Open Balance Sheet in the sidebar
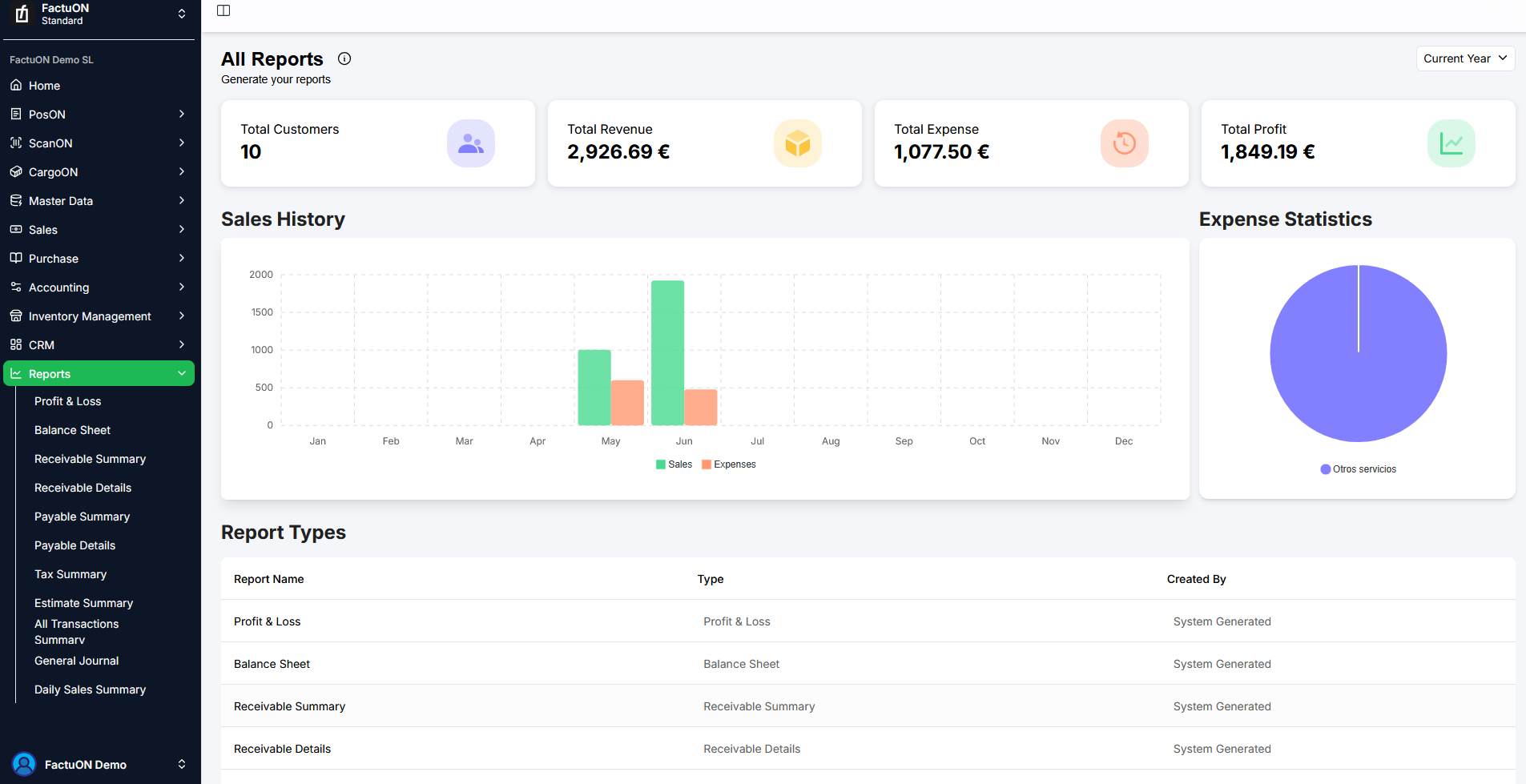This screenshot has height=784, width=1526. [x=72, y=430]
